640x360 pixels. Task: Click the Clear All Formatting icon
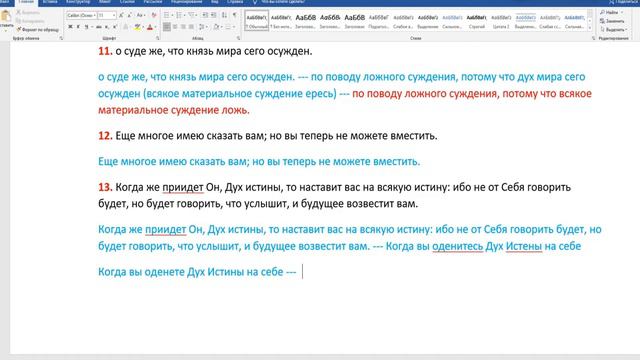point(154,15)
